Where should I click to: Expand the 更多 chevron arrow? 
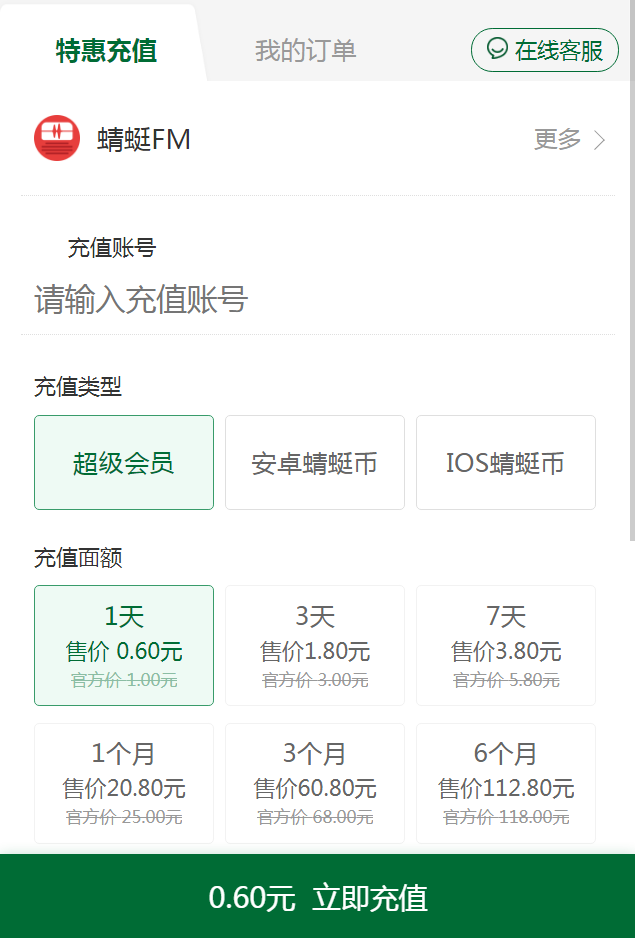click(600, 140)
